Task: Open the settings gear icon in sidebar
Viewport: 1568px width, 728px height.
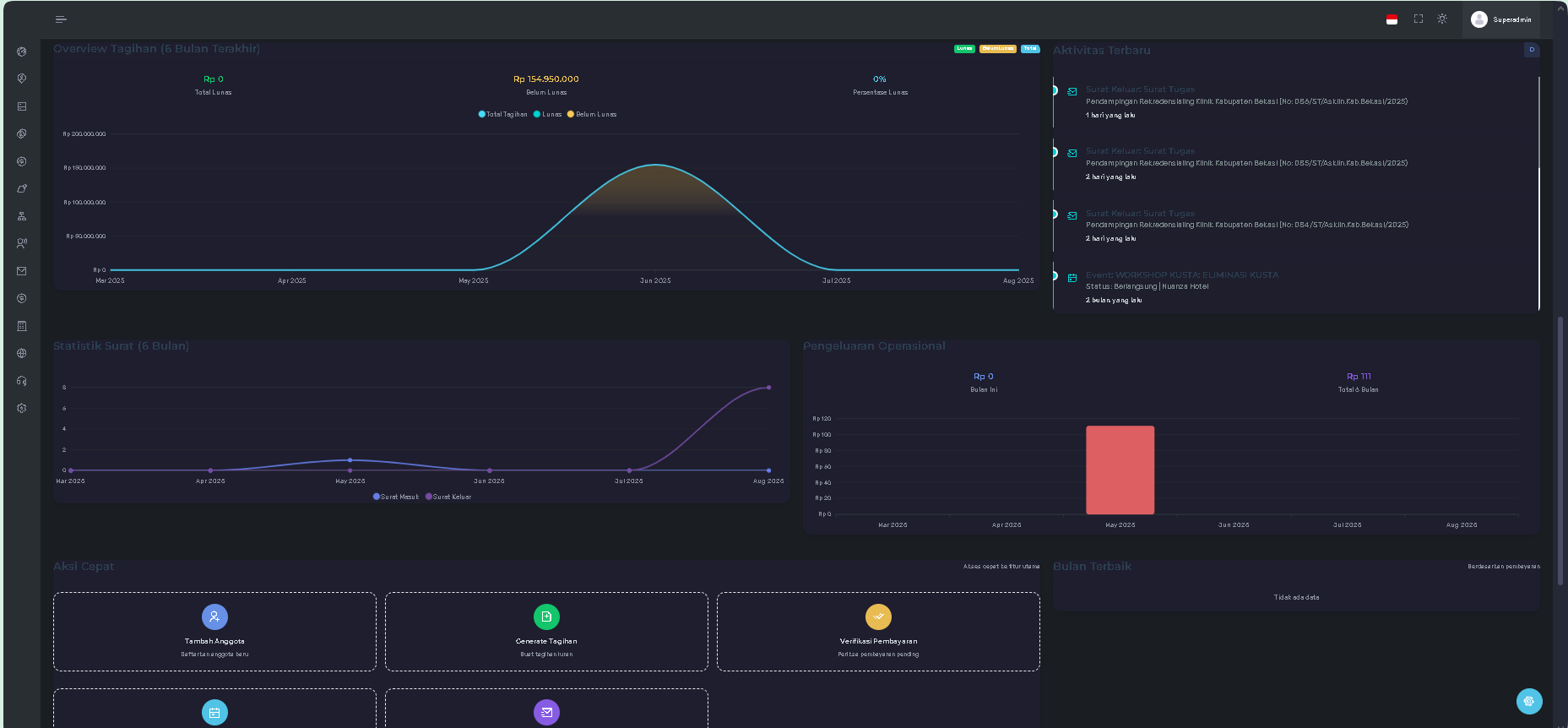Action: [x=22, y=408]
